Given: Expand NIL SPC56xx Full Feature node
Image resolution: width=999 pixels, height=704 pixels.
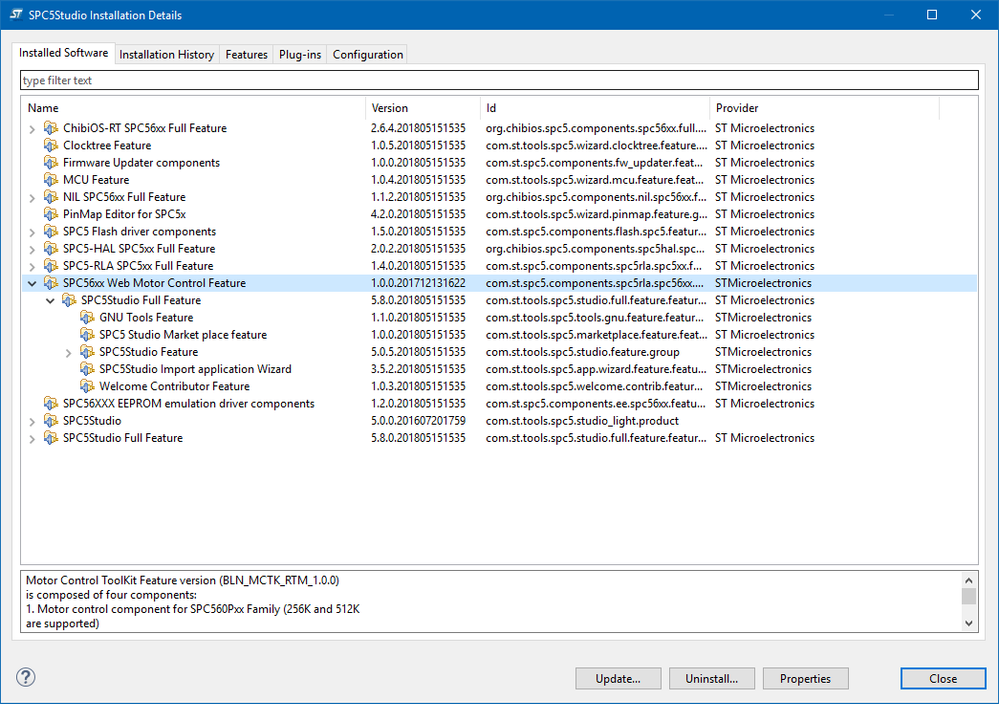Looking at the screenshot, I should (32, 198).
